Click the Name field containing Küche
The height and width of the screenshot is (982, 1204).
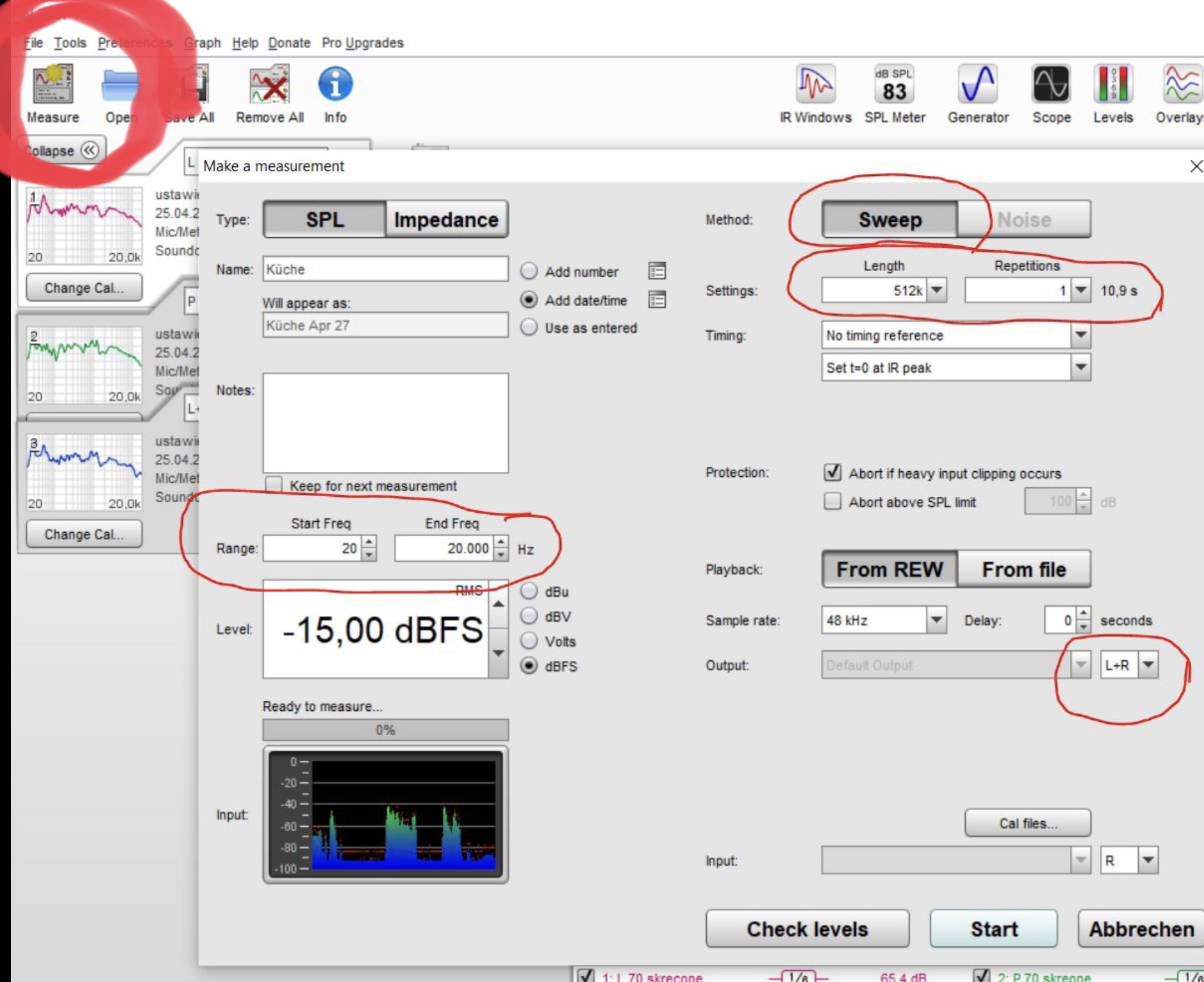[385, 269]
